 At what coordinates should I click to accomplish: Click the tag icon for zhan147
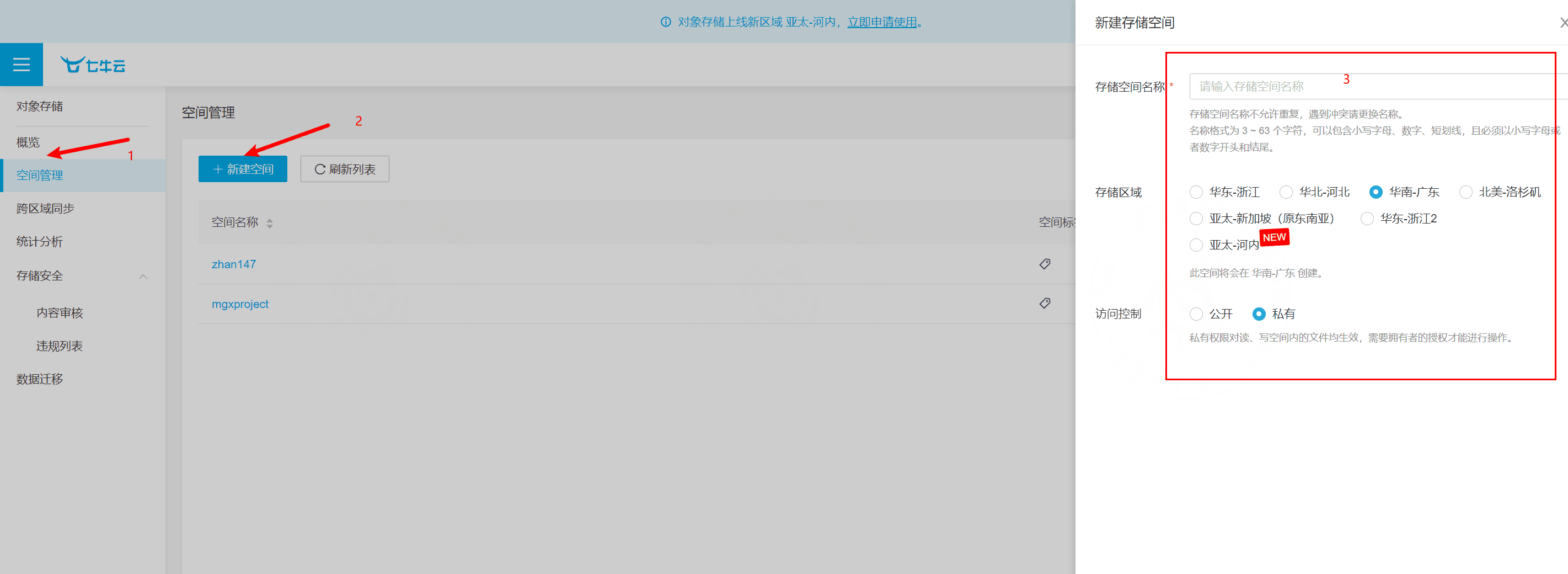click(x=1045, y=264)
